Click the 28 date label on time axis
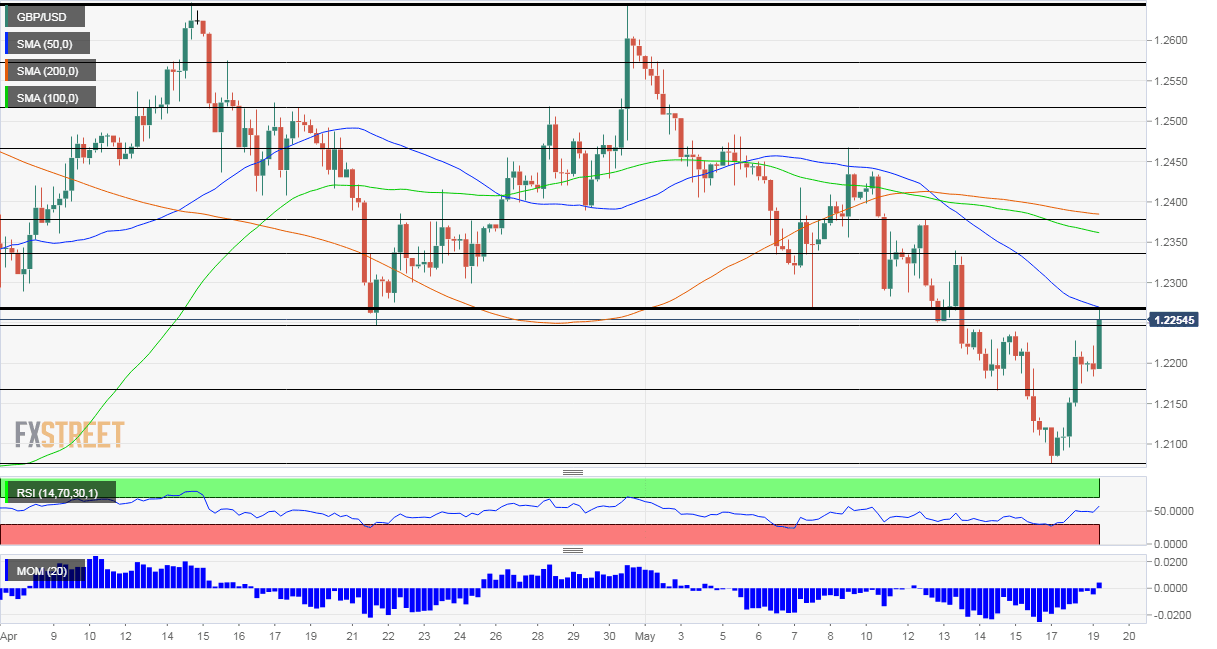Image resolution: width=1217 pixels, height=649 pixels. tap(537, 636)
